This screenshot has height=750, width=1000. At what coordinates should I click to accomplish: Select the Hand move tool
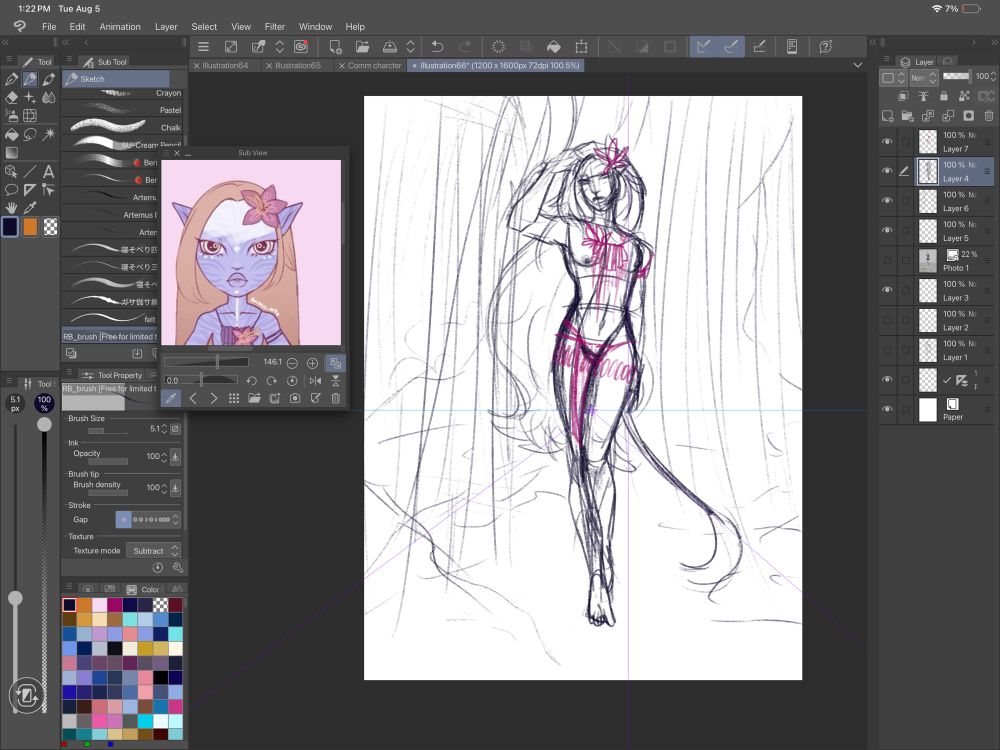click(x=11, y=208)
